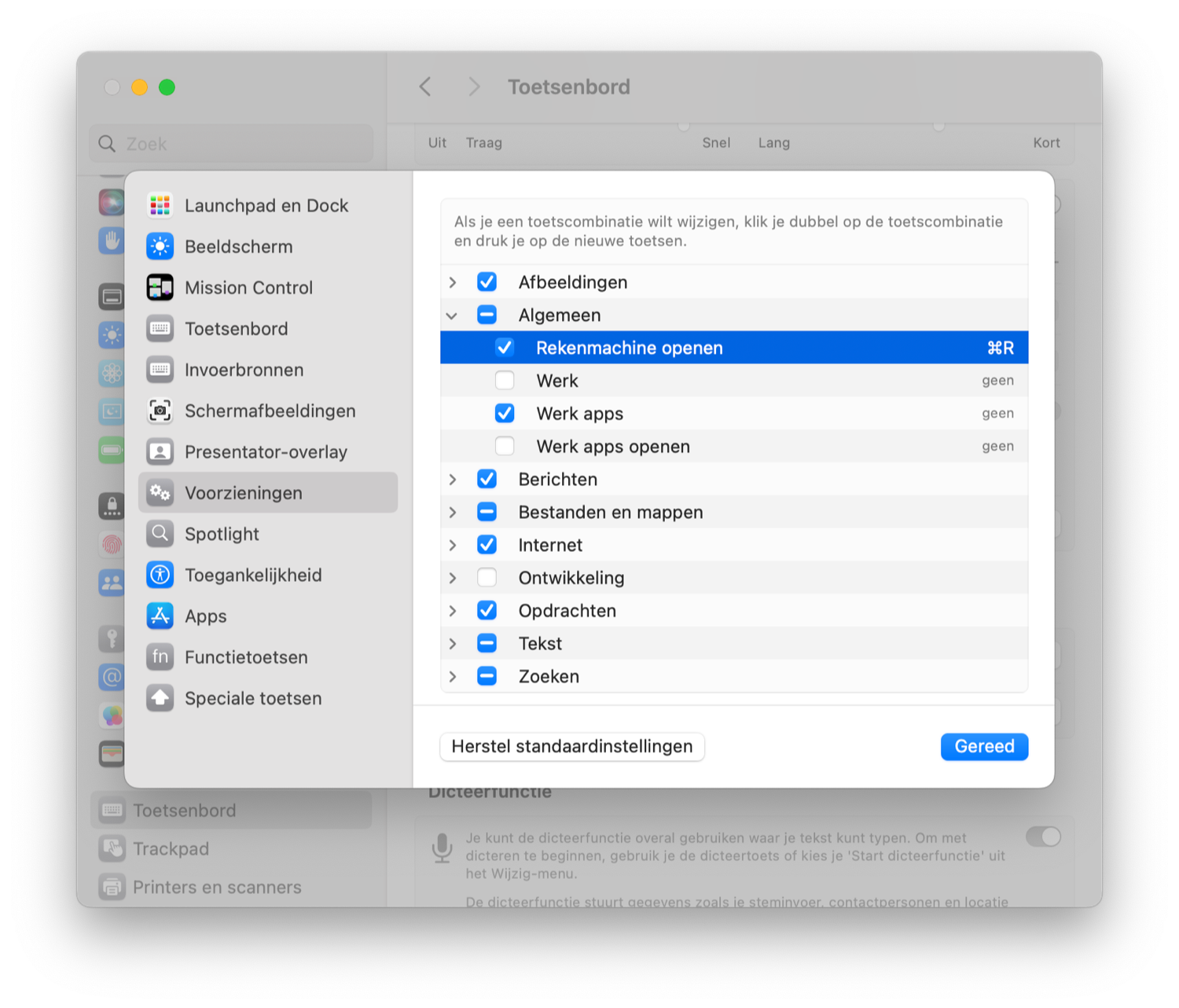
Task: Select Printers en scanners label in sidebar
Action: pos(217,887)
